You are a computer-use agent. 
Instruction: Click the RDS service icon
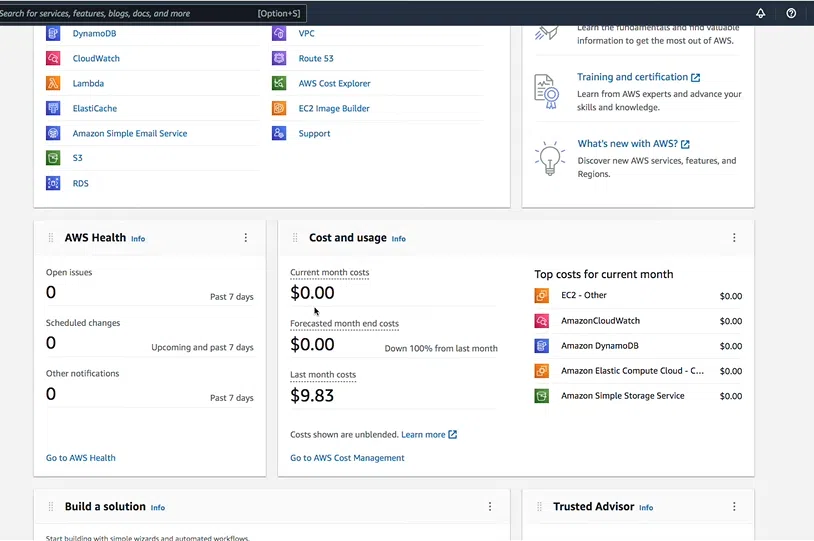pyautogui.click(x=53, y=183)
